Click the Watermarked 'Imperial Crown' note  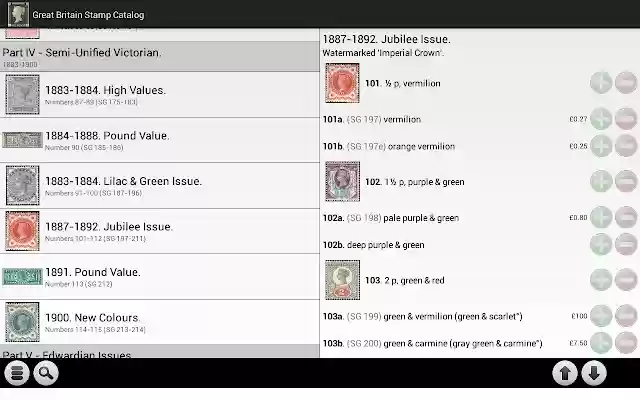[x=383, y=53]
